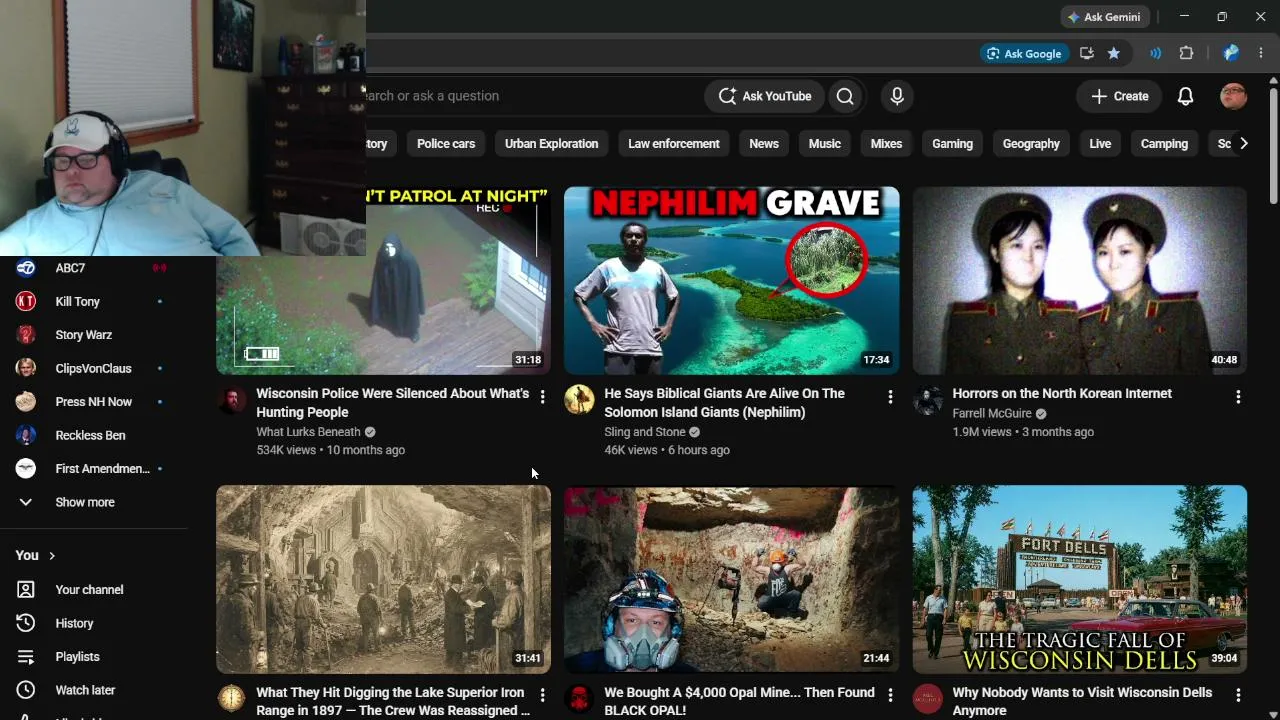Select the Gaming filter chip
The image size is (1280, 720).
click(952, 144)
